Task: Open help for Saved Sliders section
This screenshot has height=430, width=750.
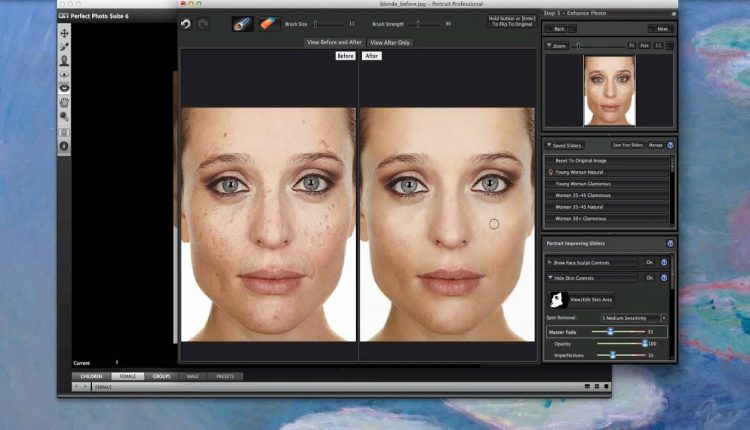Action: coord(670,145)
